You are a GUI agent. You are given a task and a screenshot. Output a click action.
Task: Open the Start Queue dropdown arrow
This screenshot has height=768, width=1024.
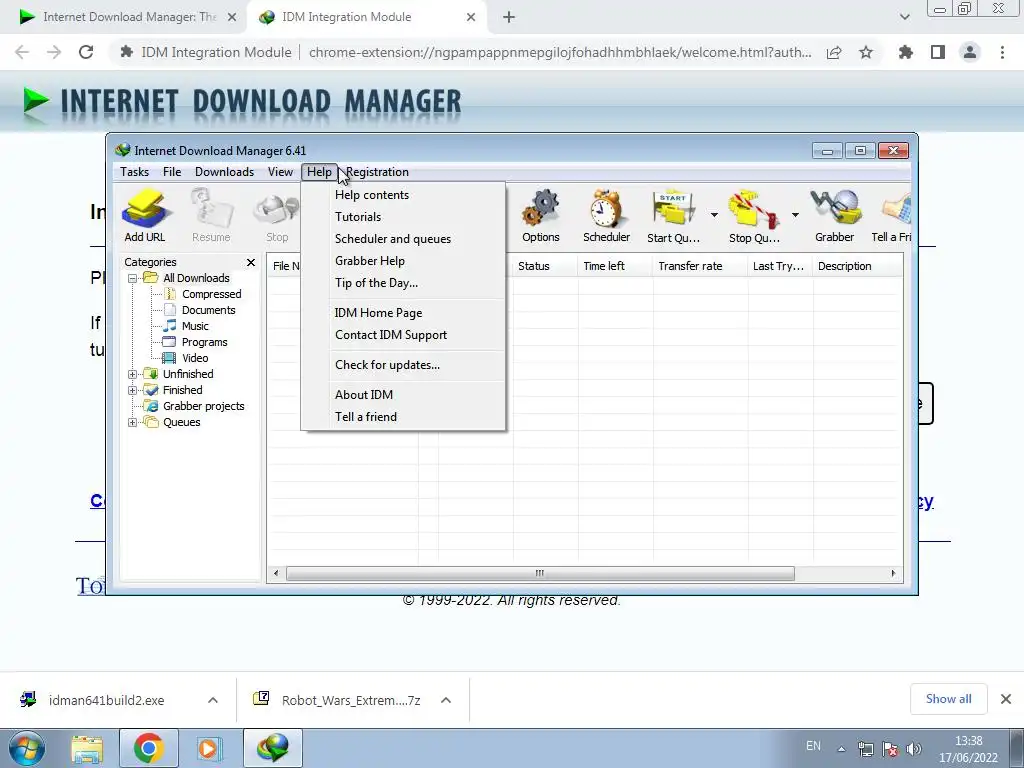click(714, 215)
